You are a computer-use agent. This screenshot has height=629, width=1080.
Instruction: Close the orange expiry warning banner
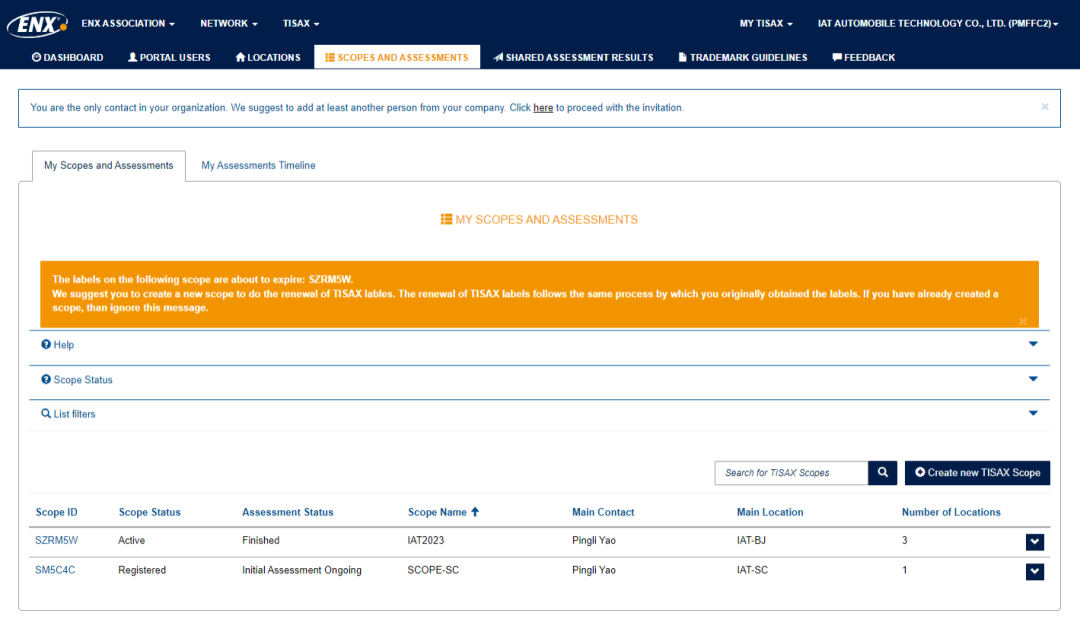tap(1023, 321)
